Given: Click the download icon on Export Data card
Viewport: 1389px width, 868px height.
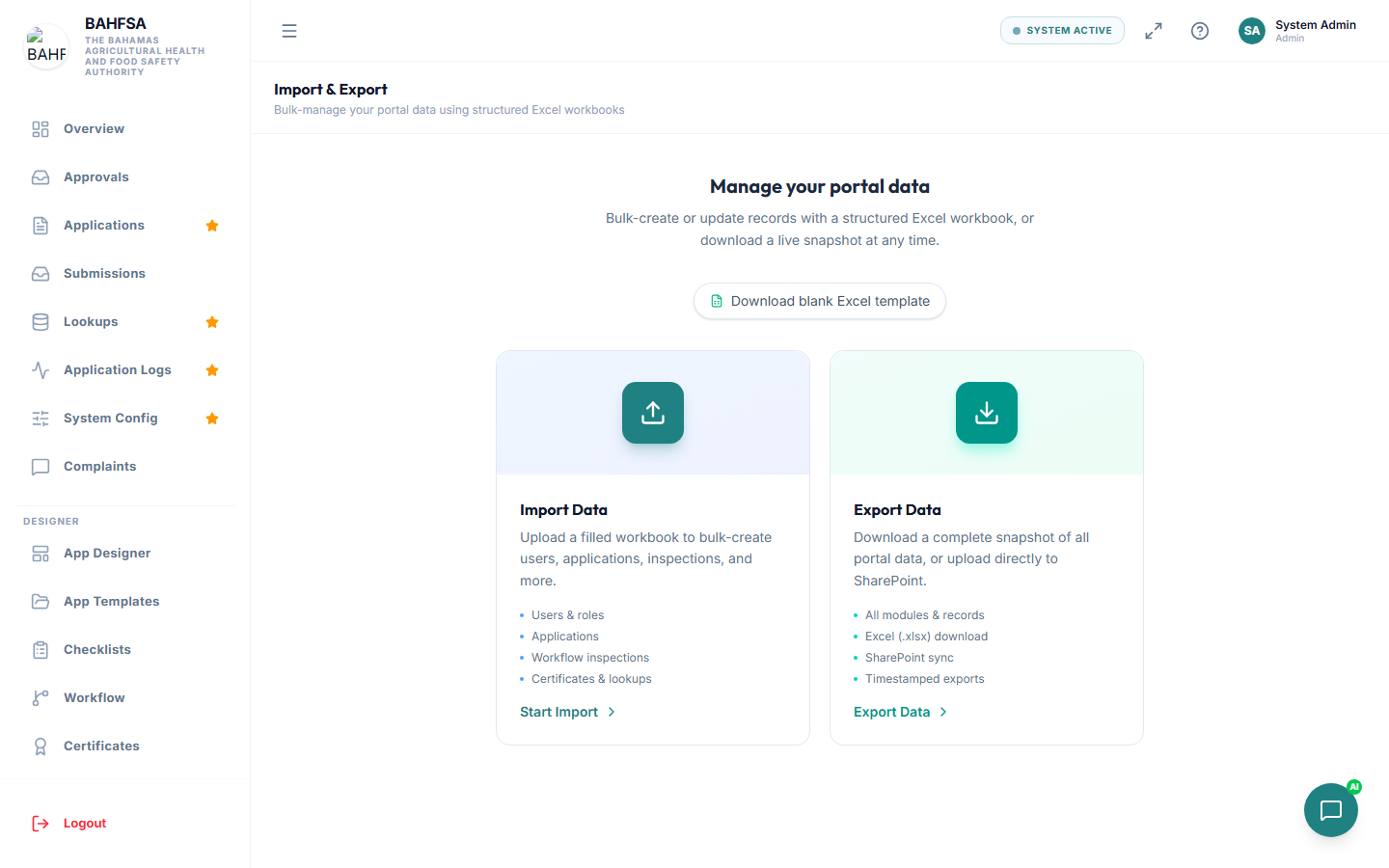Looking at the screenshot, I should pos(987,413).
